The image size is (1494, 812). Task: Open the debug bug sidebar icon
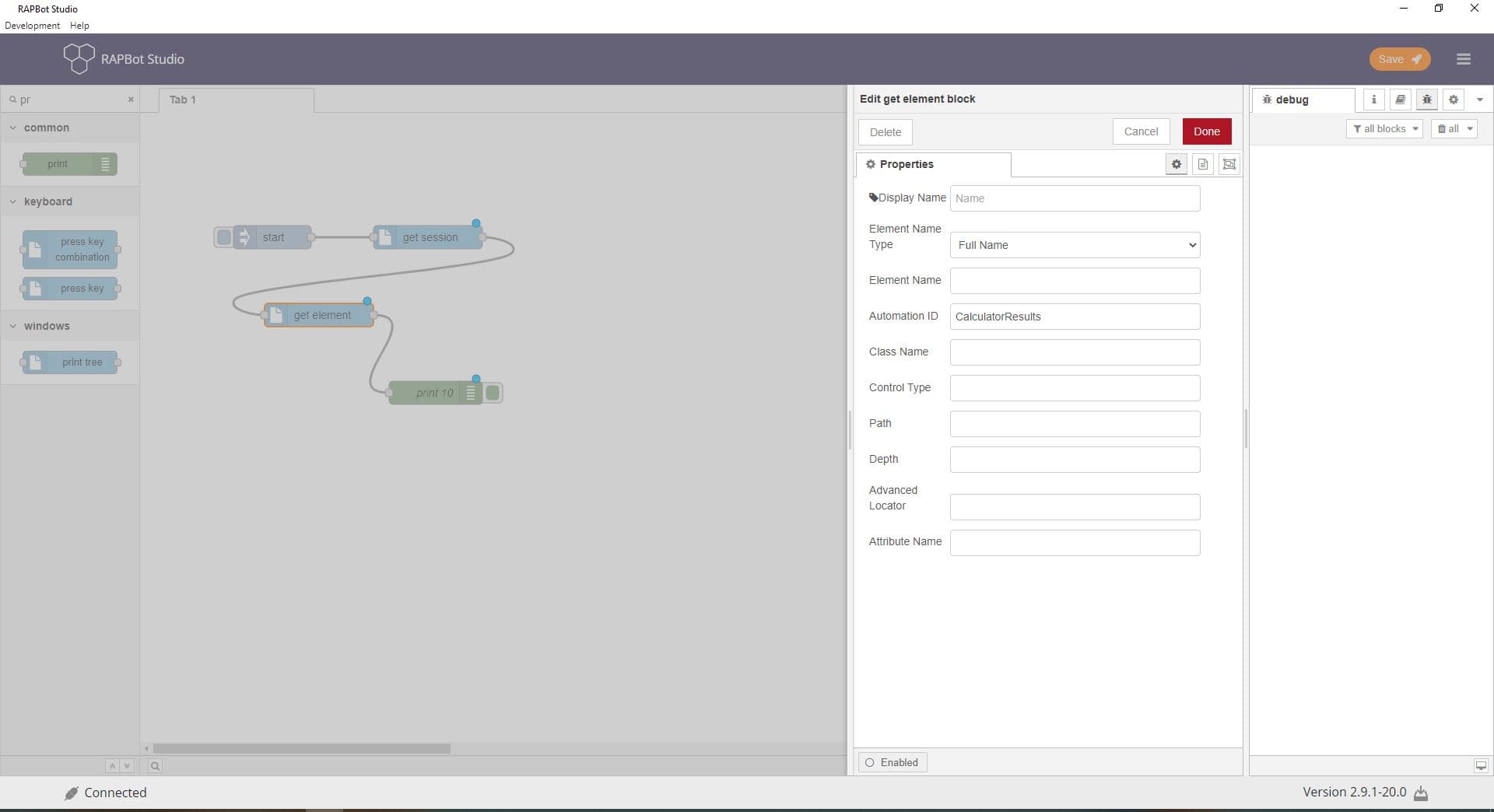[x=1426, y=100]
